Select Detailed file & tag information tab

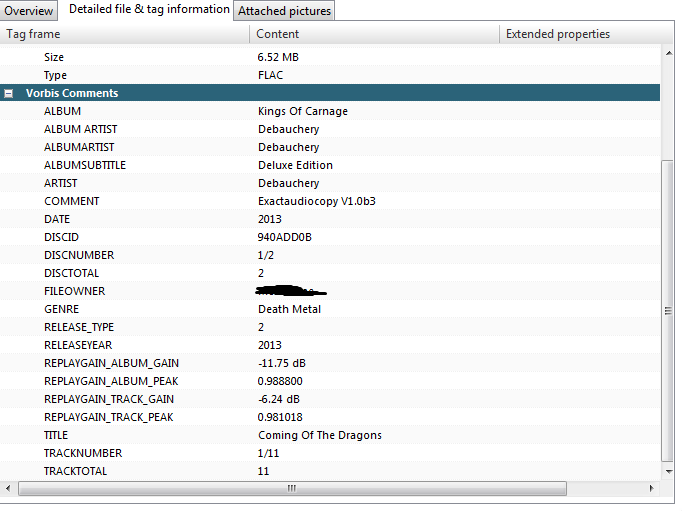tap(148, 10)
